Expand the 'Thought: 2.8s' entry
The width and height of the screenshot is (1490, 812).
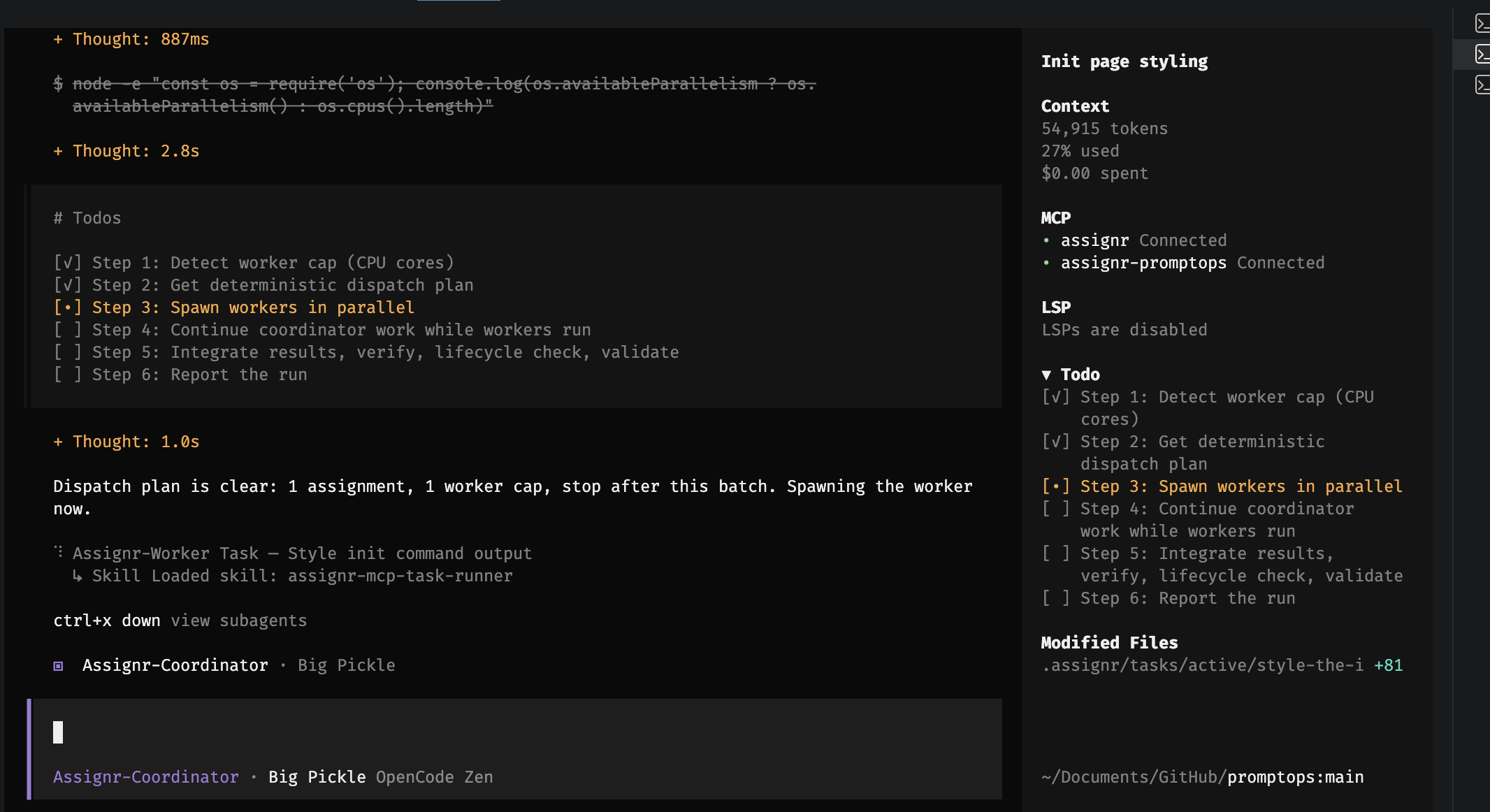pyautogui.click(x=126, y=151)
